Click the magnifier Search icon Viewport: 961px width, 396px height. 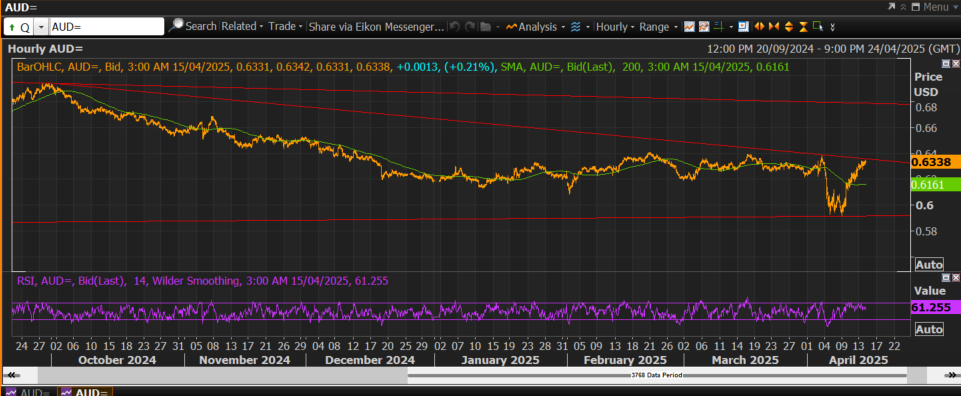tap(176, 26)
